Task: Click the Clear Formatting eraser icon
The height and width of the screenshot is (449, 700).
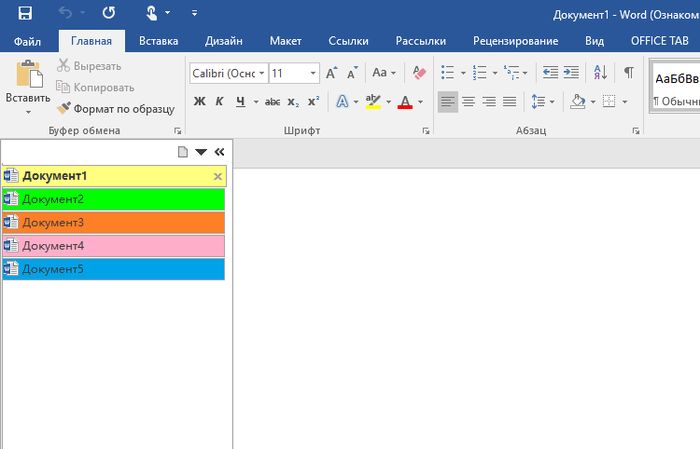Action: pyautogui.click(x=419, y=73)
